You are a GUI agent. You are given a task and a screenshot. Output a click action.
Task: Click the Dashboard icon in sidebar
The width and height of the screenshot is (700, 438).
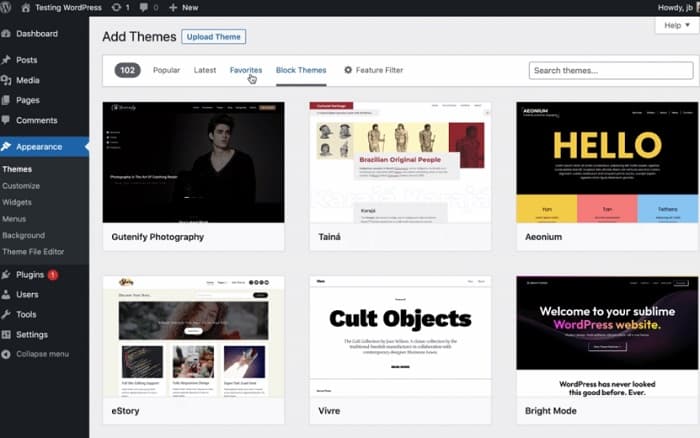click(6, 34)
